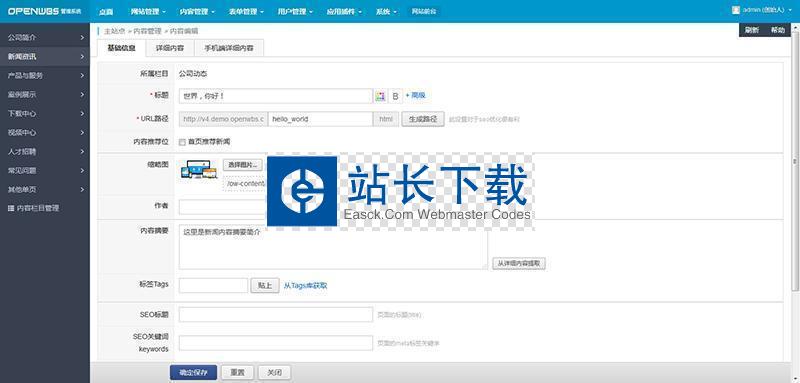Click the 选择图片 button
Image resolution: width=800 pixels, height=383 pixels.
(242, 165)
